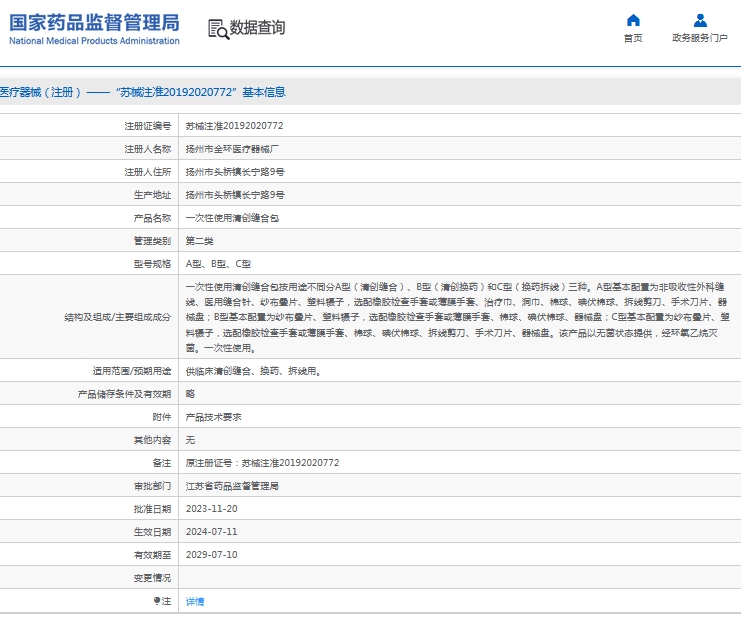Click the 产品储存条件及有效期 label
741x620 pixels.
(x=124, y=394)
